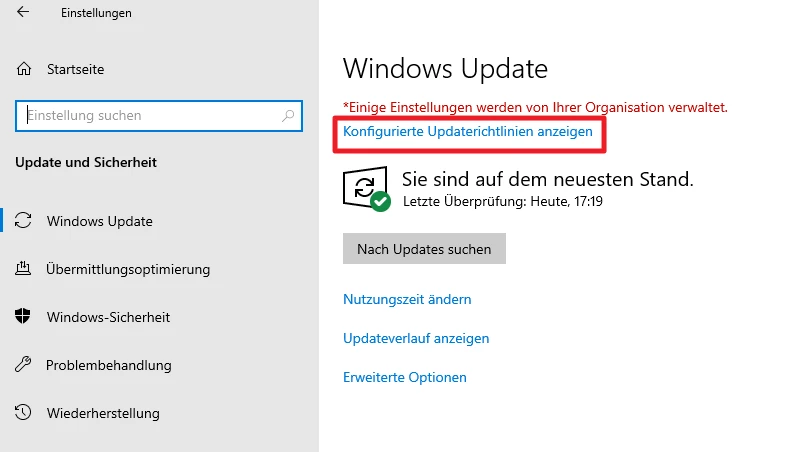Open the Updateverlauf anzeigen link
Screen dimensions: 792x452
tap(416, 339)
